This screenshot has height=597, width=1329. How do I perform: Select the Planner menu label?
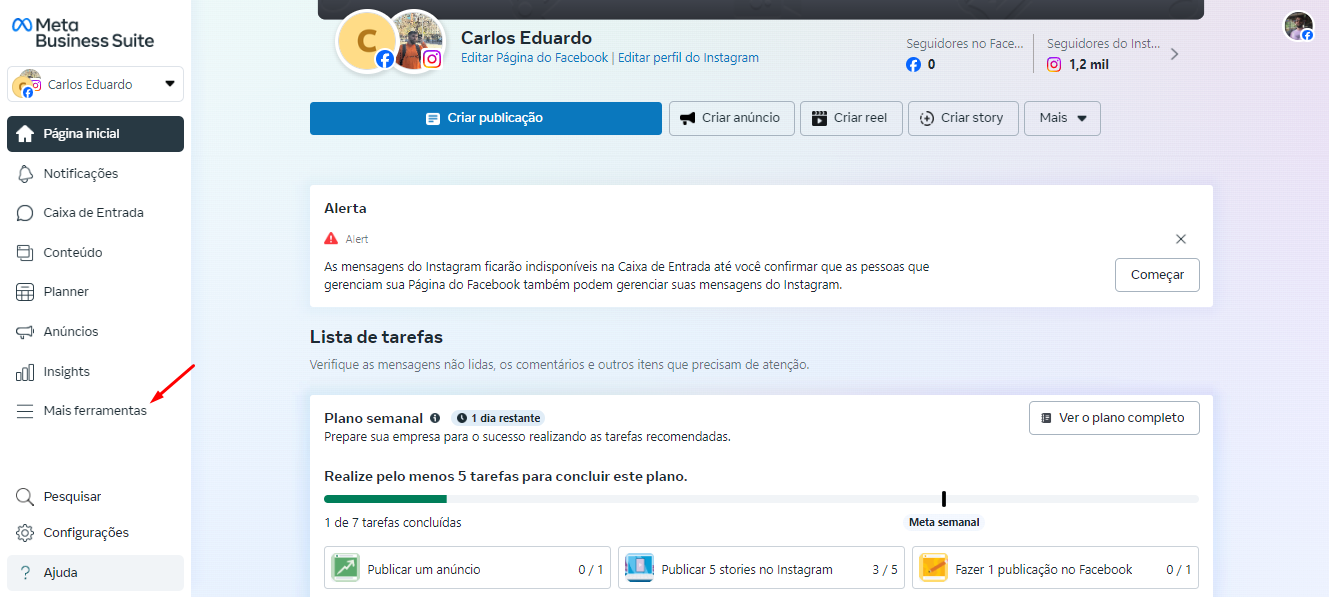(66, 292)
